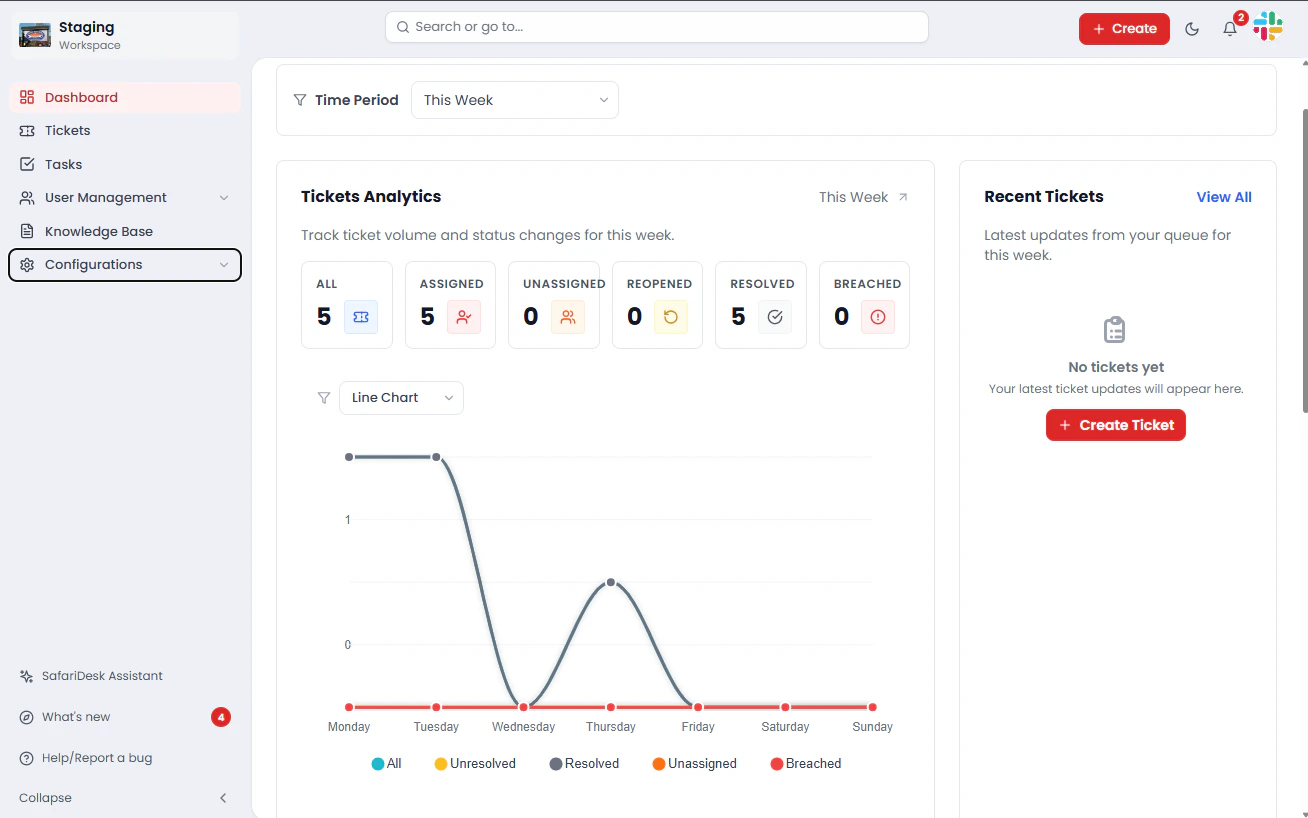Screen dimensions: 1308x818
Task: Click View All recent tickets link
Action: pyautogui.click(x=1224, y=197)
